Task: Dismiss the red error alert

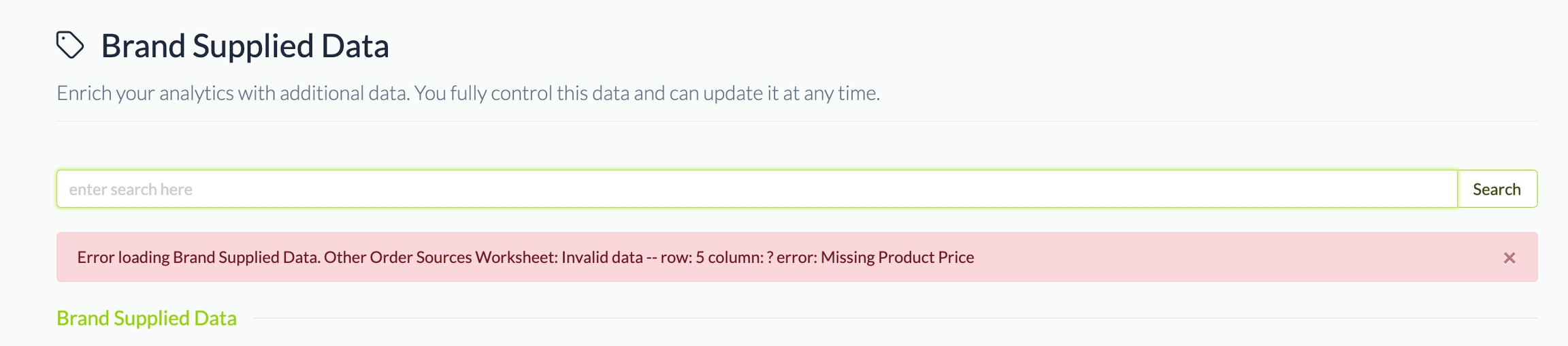Action: tap(1509, 258)
